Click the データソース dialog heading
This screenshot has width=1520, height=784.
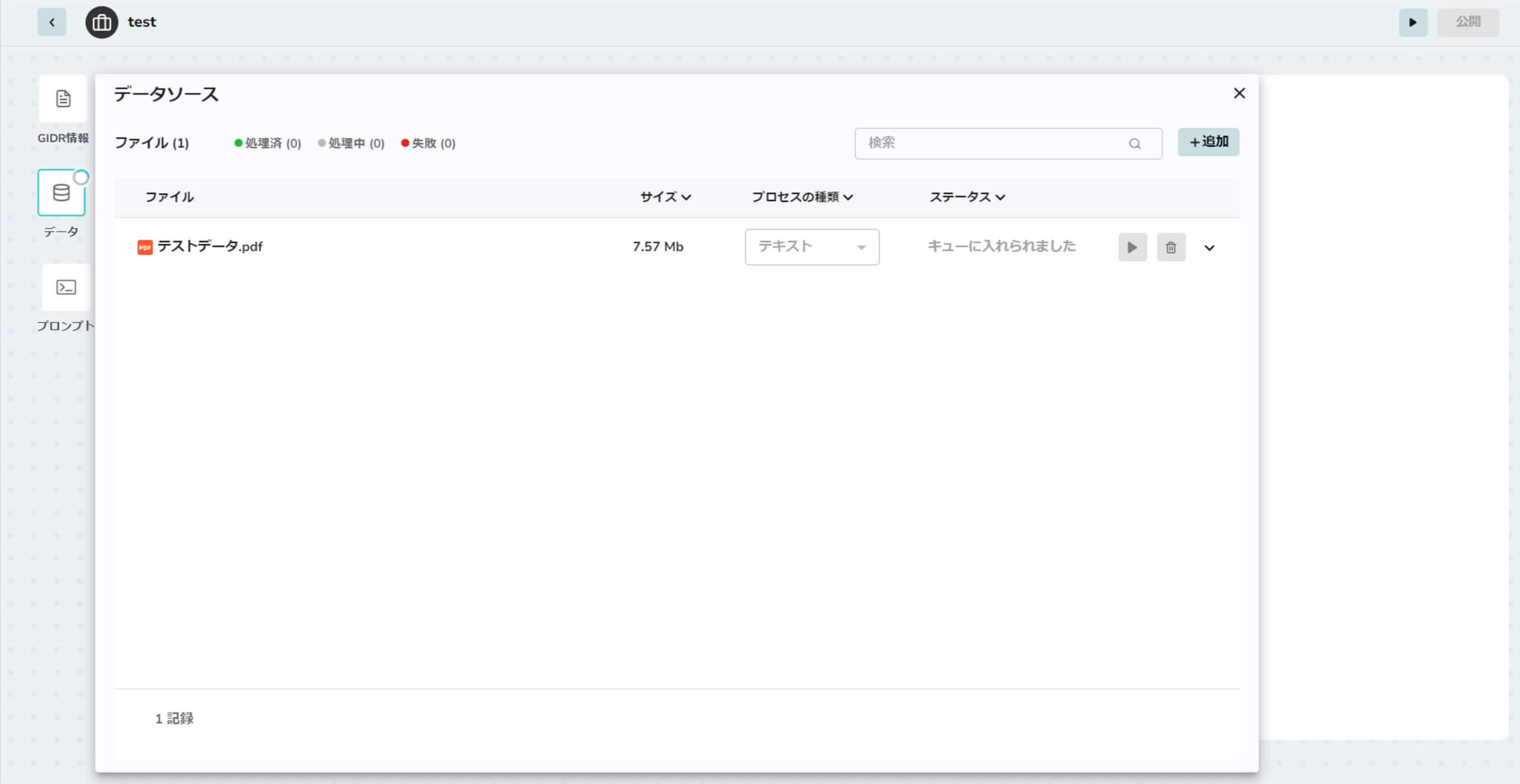click(x=166, y=95)
